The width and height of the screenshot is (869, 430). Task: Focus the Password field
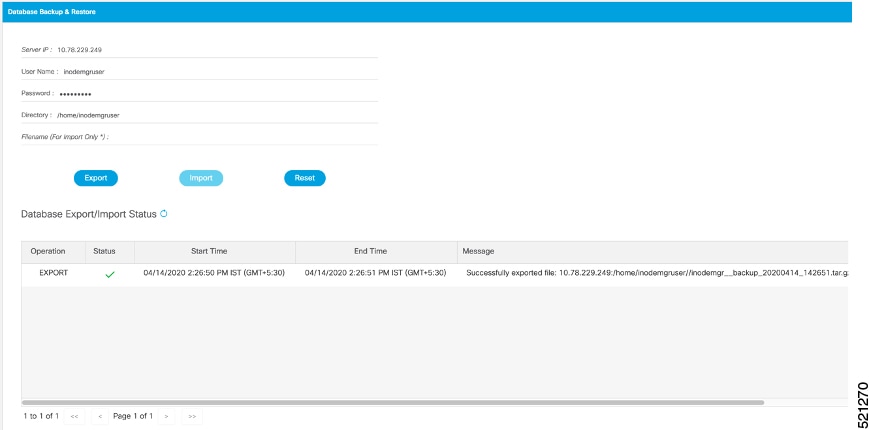[200, 93]
